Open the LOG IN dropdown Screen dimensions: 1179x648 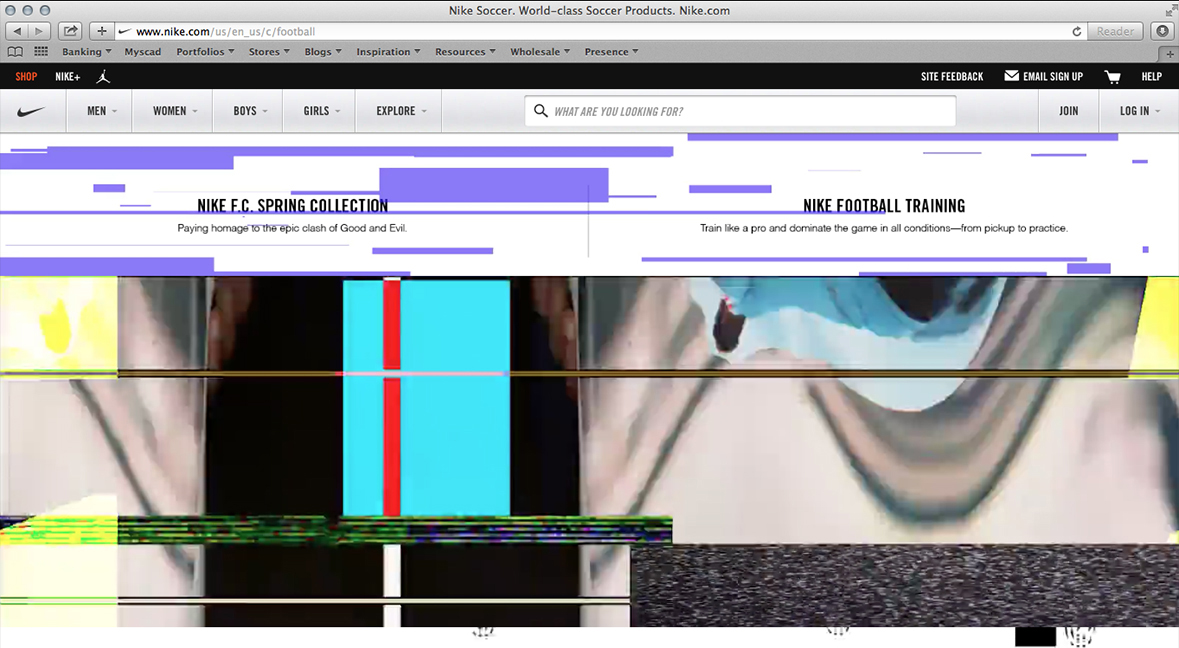1139,111
